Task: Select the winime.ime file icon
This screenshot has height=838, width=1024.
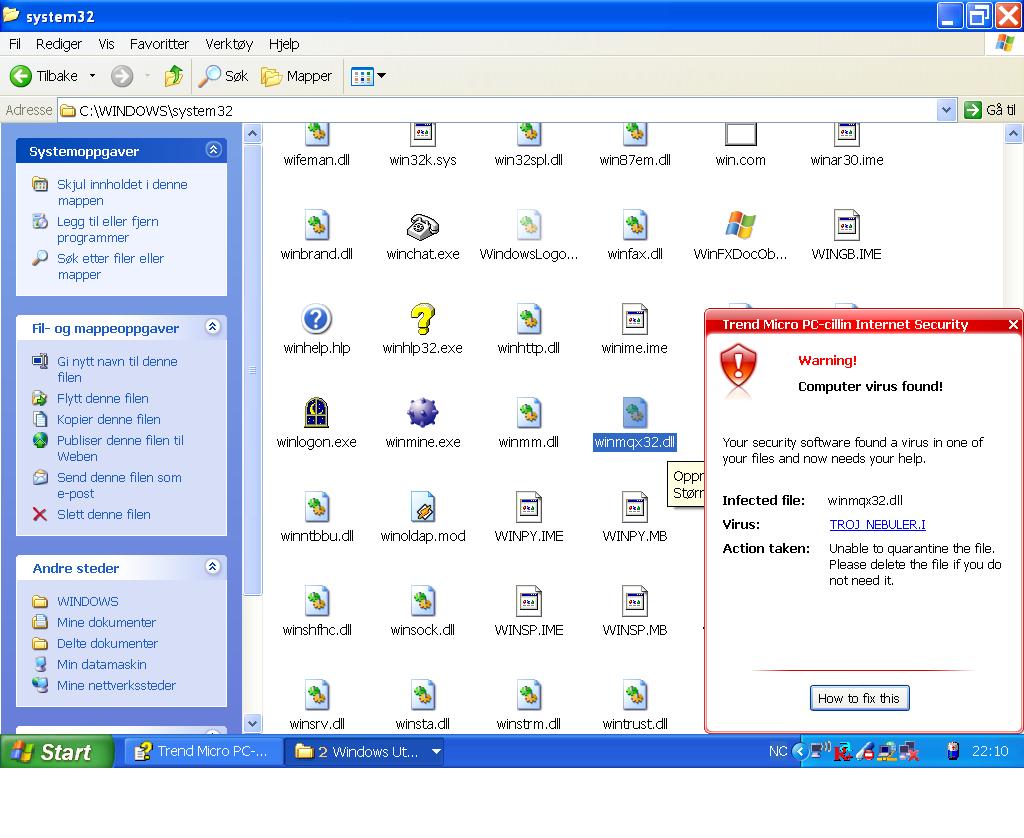Action: click(x=634, y=320)
